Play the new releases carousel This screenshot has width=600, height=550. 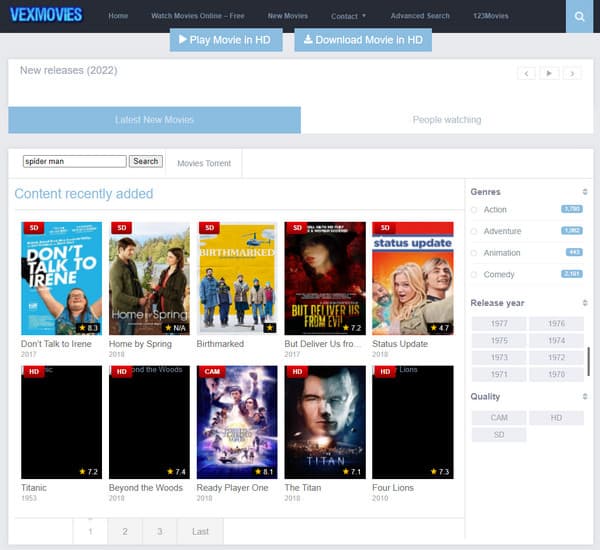pos(549,73)
